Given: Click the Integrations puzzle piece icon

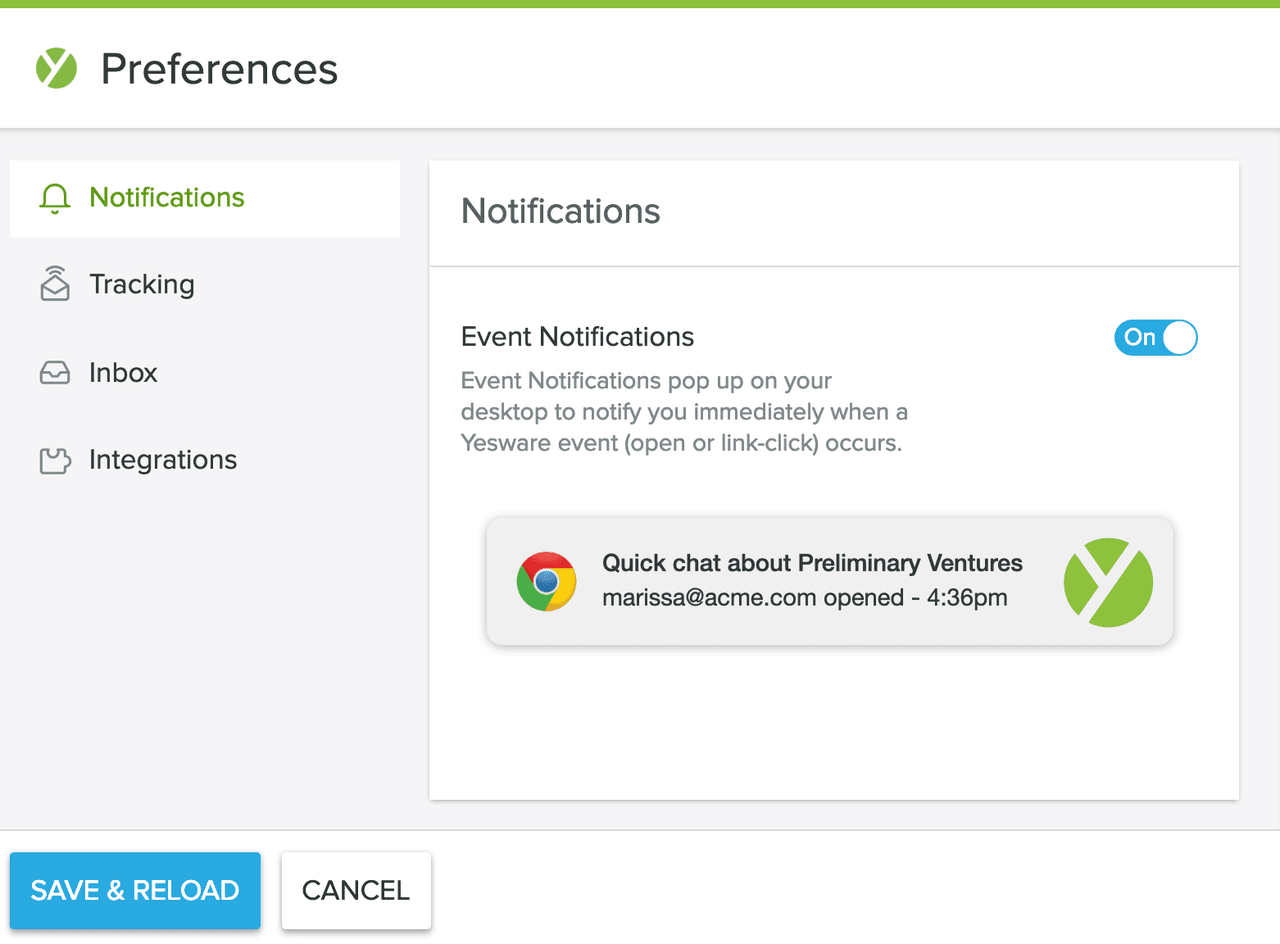Looking at the screenshot, I should click(x=55, y=461).
